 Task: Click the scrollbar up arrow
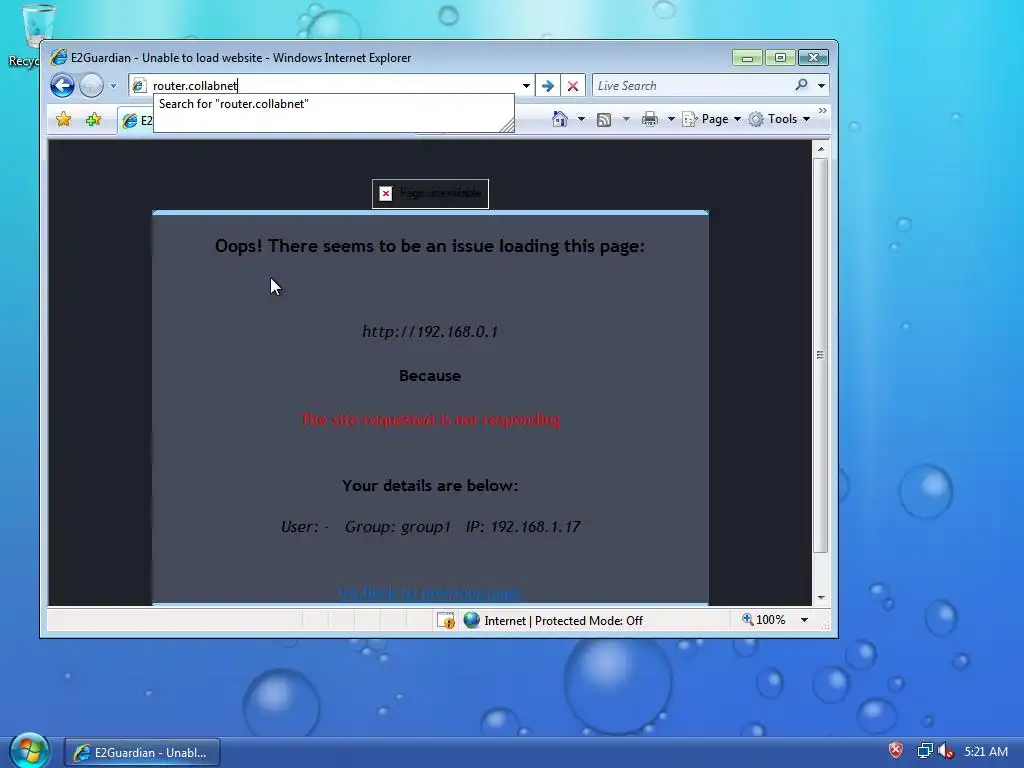click(821, 149)
